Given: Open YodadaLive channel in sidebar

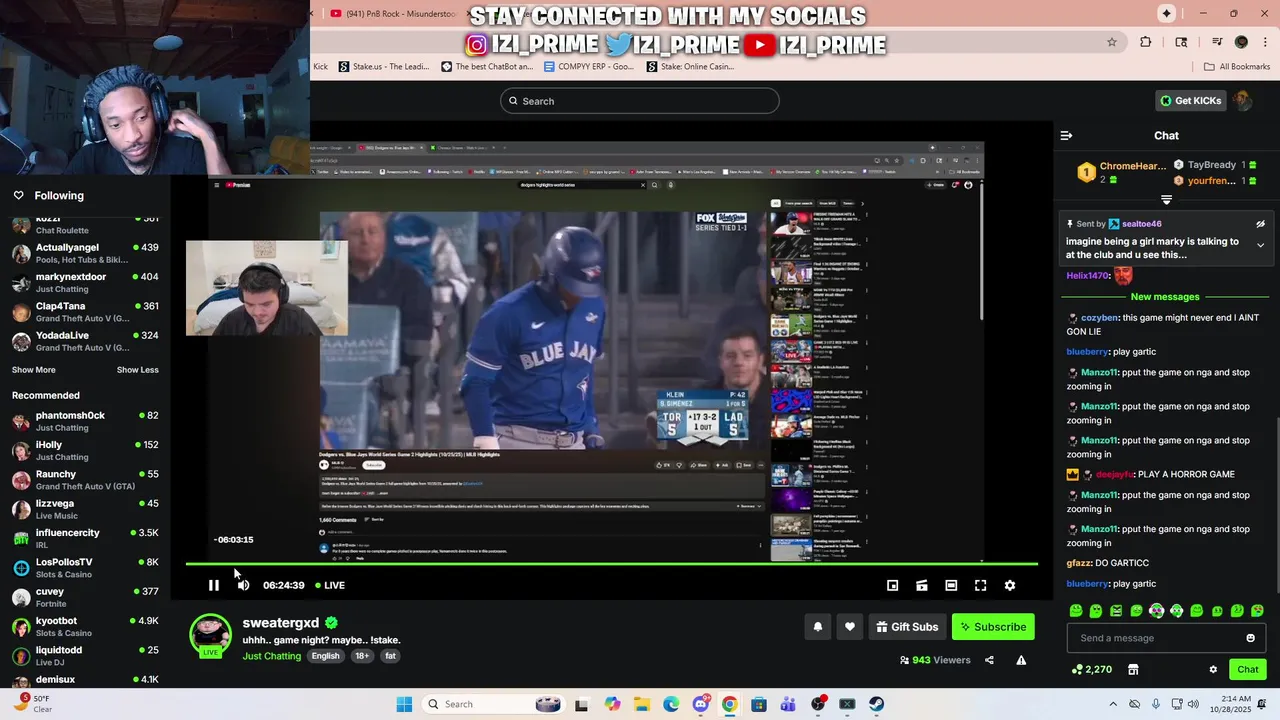Looking at the screenshot, I should (x=85, y=341).
